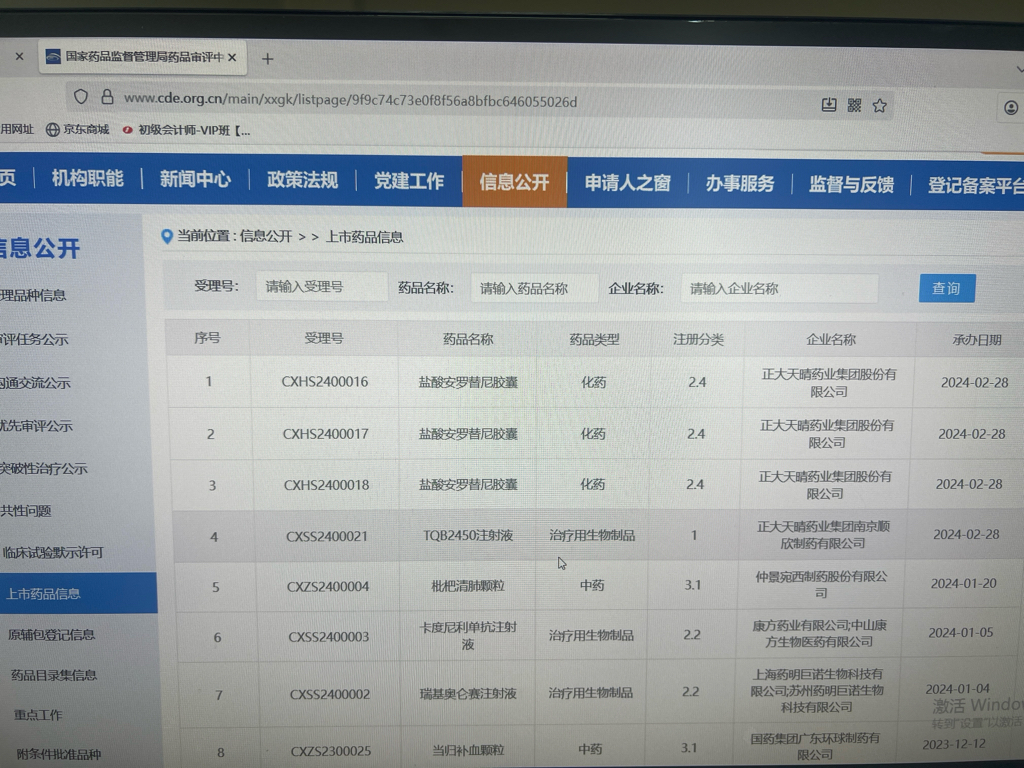Click the download page icon in the address bar
This screenshot has height=768, width=1024.
pos(829,104)
